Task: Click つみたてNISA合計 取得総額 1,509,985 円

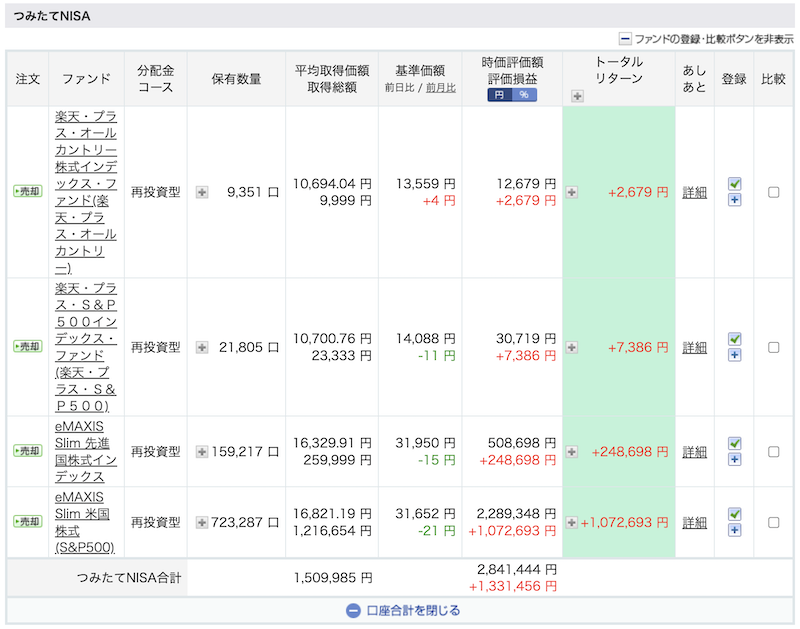Action: click(333, 577)
